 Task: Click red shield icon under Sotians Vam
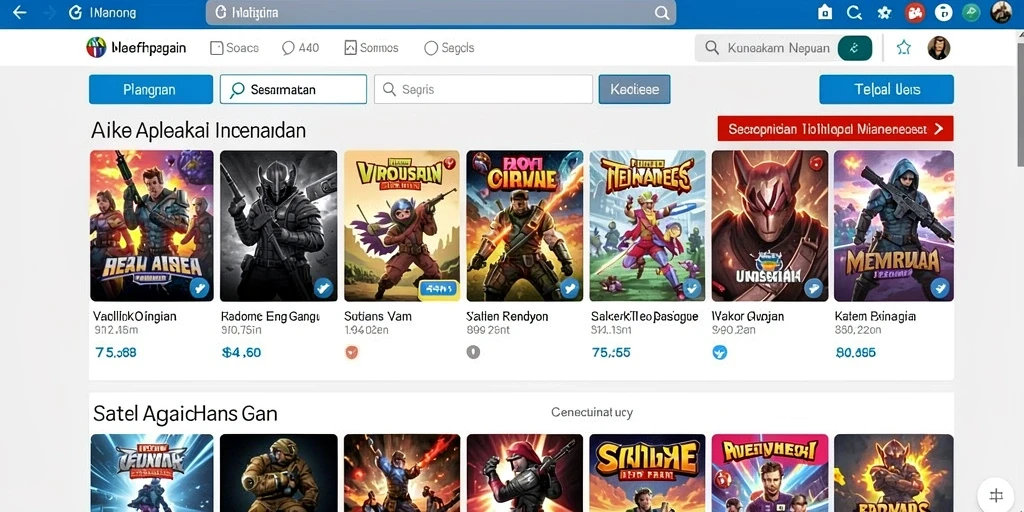coord(351,353)
